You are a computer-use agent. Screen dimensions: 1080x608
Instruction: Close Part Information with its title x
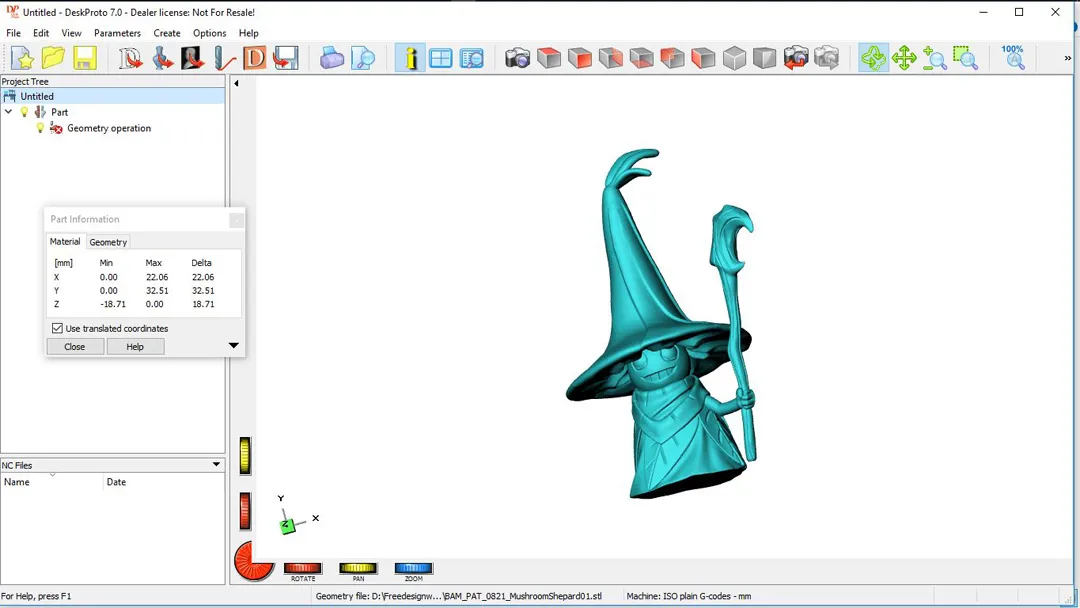pos(236,220)
